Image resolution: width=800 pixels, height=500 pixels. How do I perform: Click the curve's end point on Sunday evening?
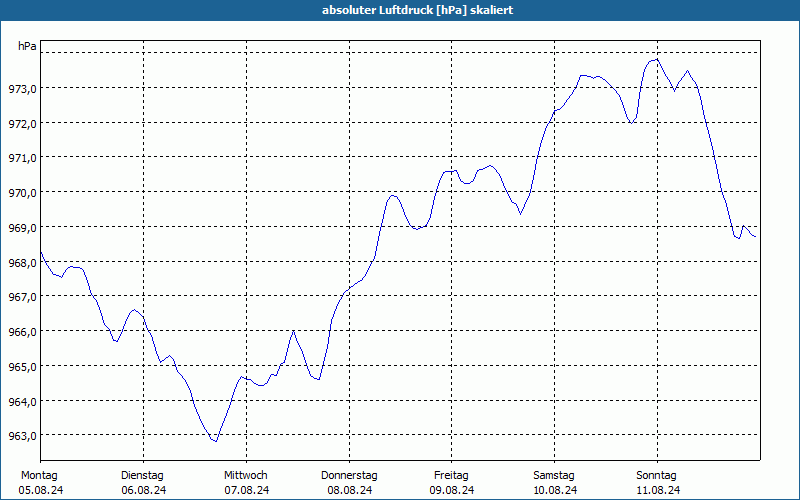pos(755,236)
